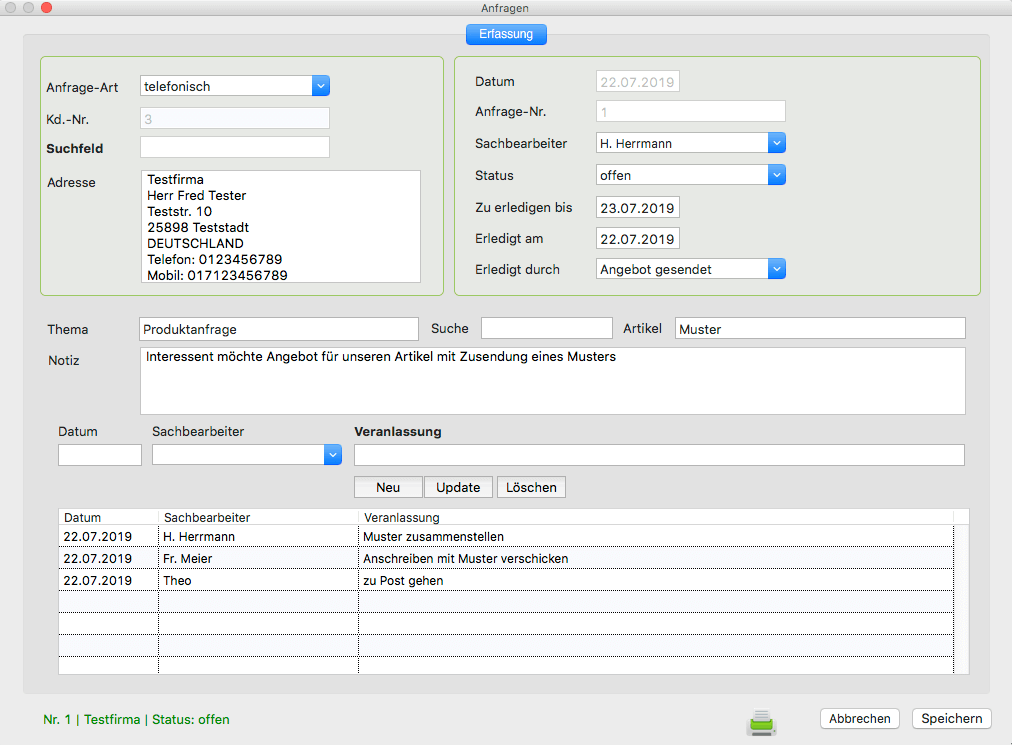The width and height of the screenshot is (1012, 745).
Task: Click the Sachbearbeiter column header in the table
Action: (x=258, y=517)
